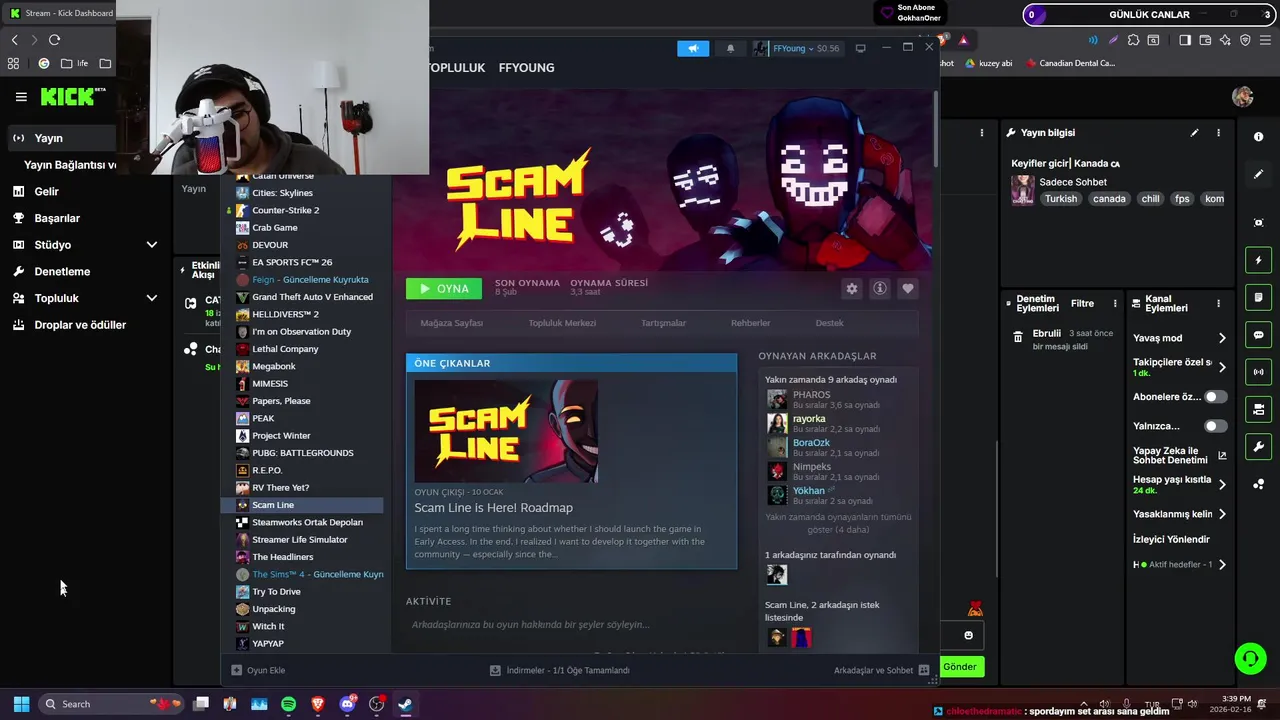Open Yapay Zeka ile Sohbet Denetimi link
This screenshot has width=1280, height=720.
pyautogui.click(x=1179, y=455)
